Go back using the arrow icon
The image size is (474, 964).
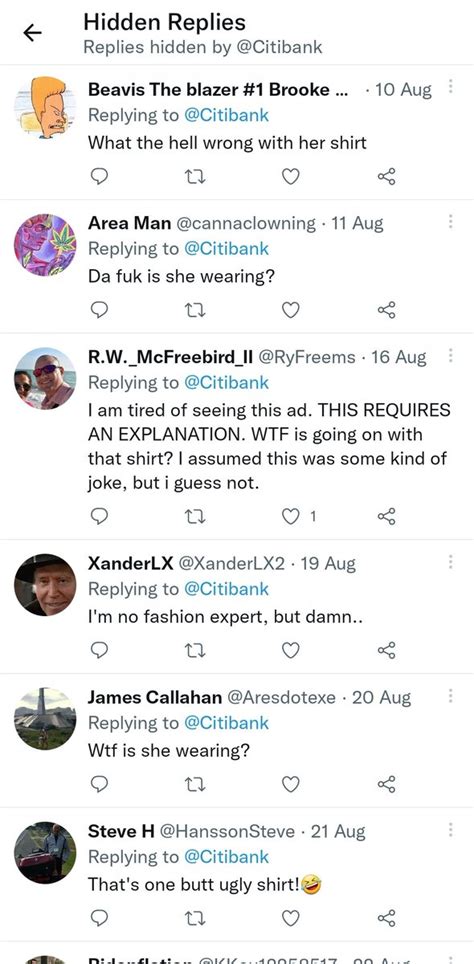point(32,34)
